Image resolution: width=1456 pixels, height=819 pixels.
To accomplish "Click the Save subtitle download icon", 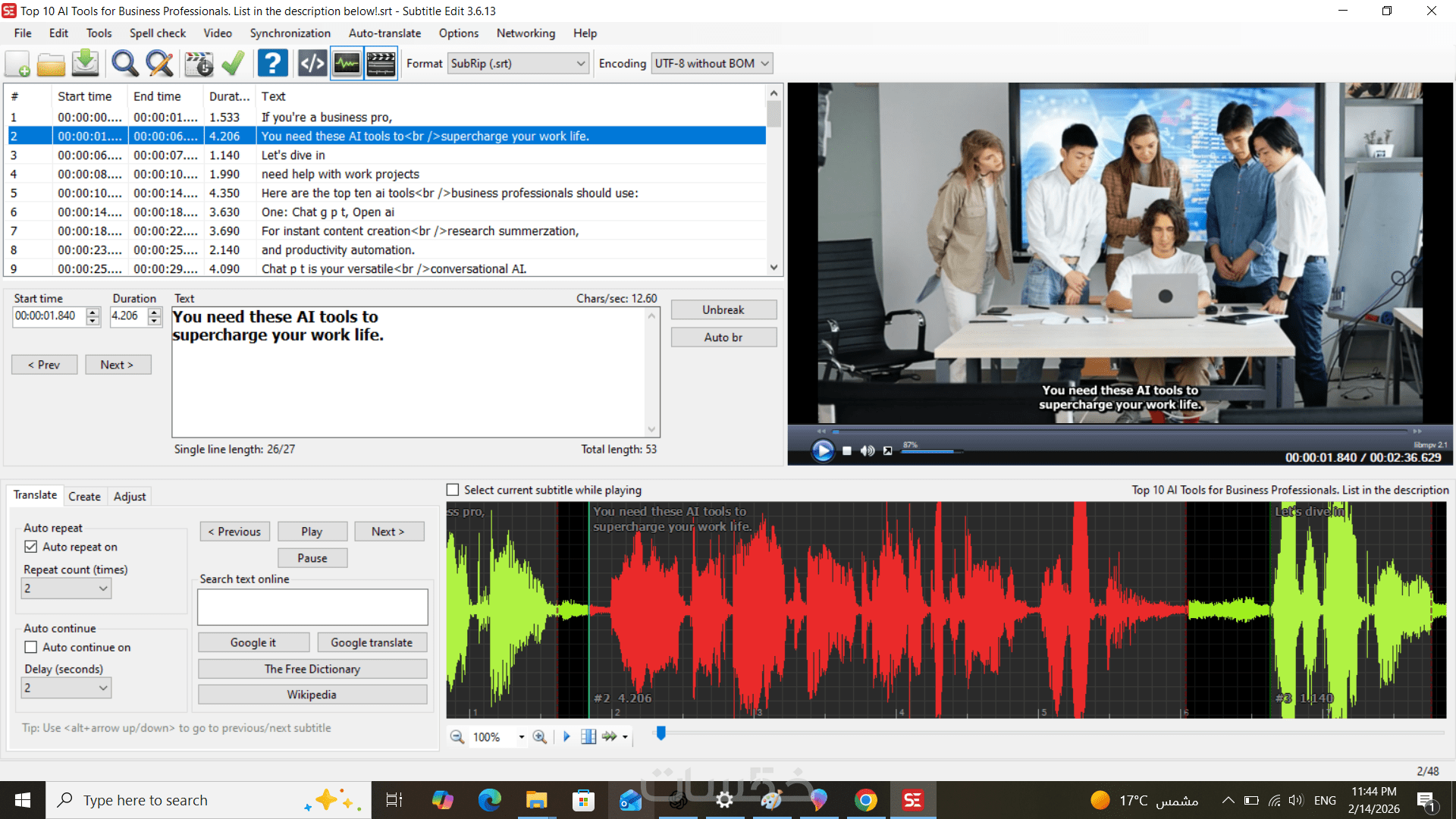I will pos(85,64).
